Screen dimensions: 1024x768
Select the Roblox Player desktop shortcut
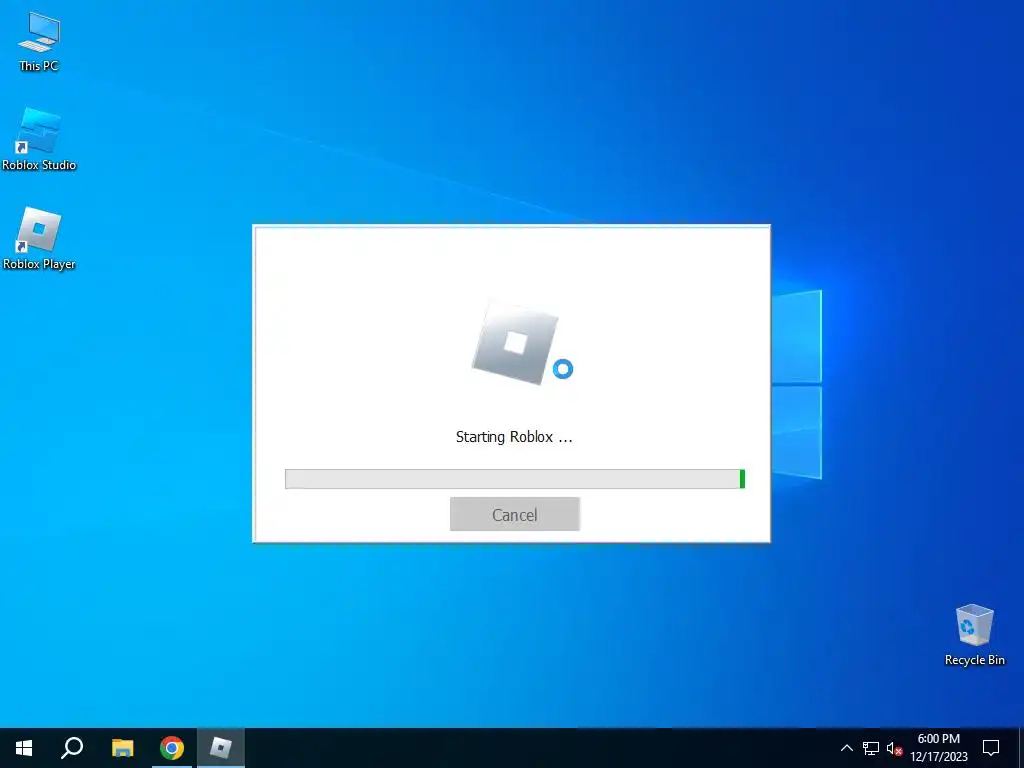tap(39, 238)
